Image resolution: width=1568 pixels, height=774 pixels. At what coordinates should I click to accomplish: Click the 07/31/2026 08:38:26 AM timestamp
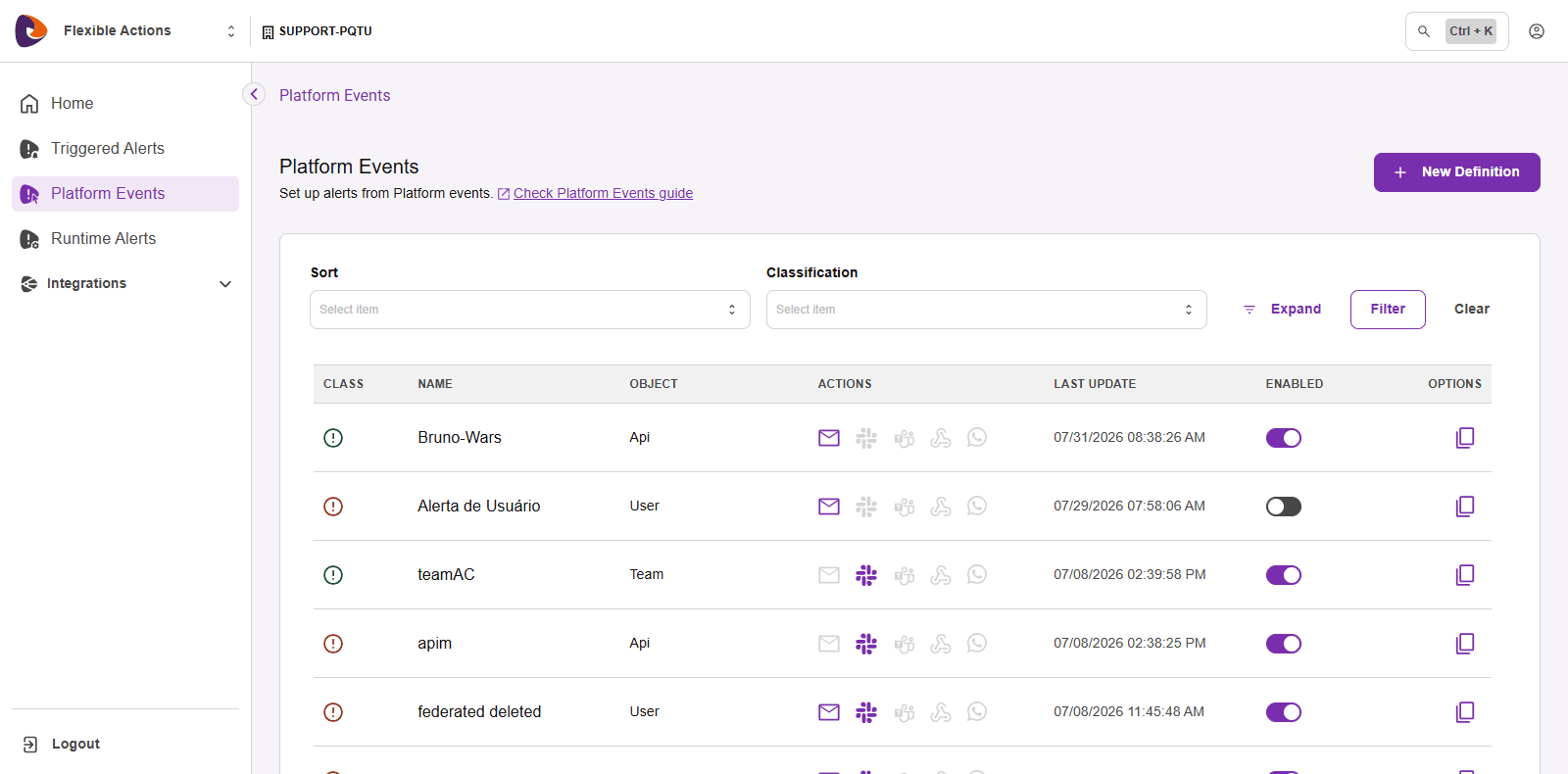tap(1130, 438)
